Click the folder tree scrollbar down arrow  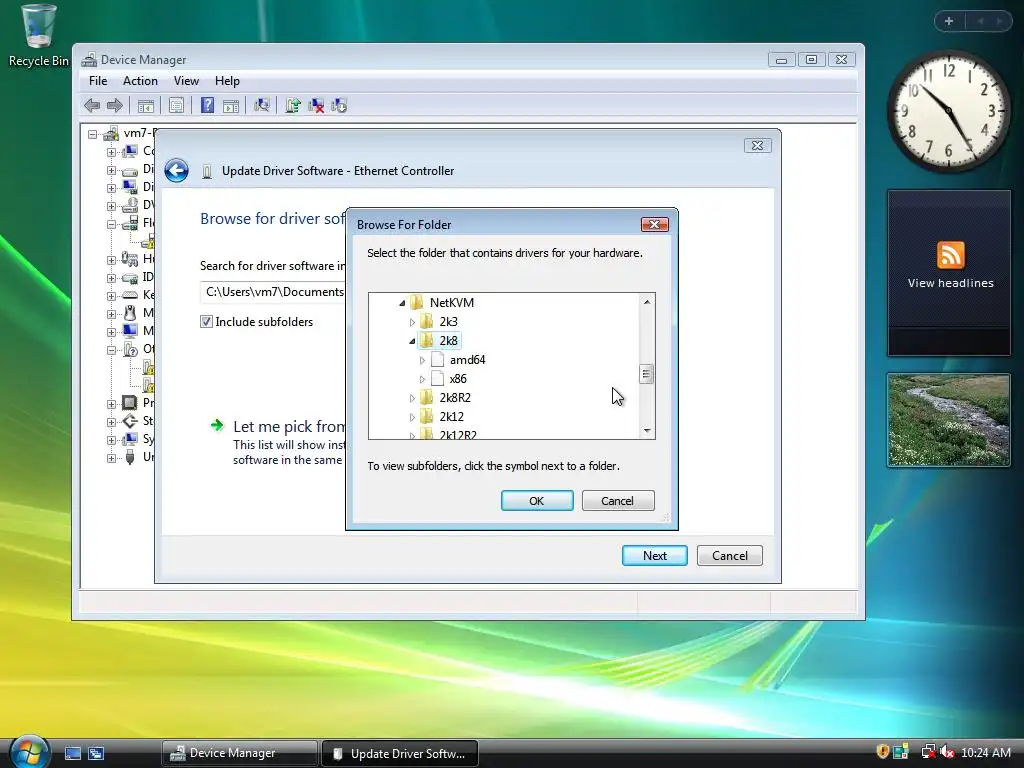click(647, 430)
